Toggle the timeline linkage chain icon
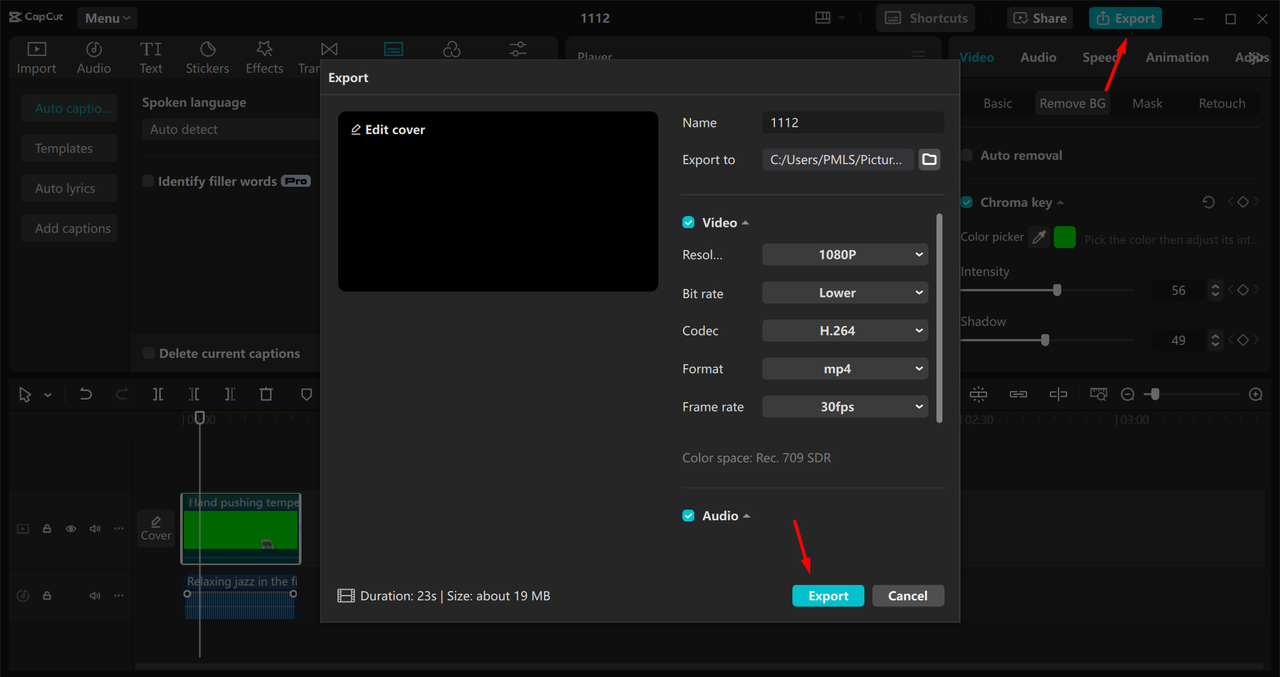Image resolution: width=1280 pixels, height=677 pixels. point(1018,395)
